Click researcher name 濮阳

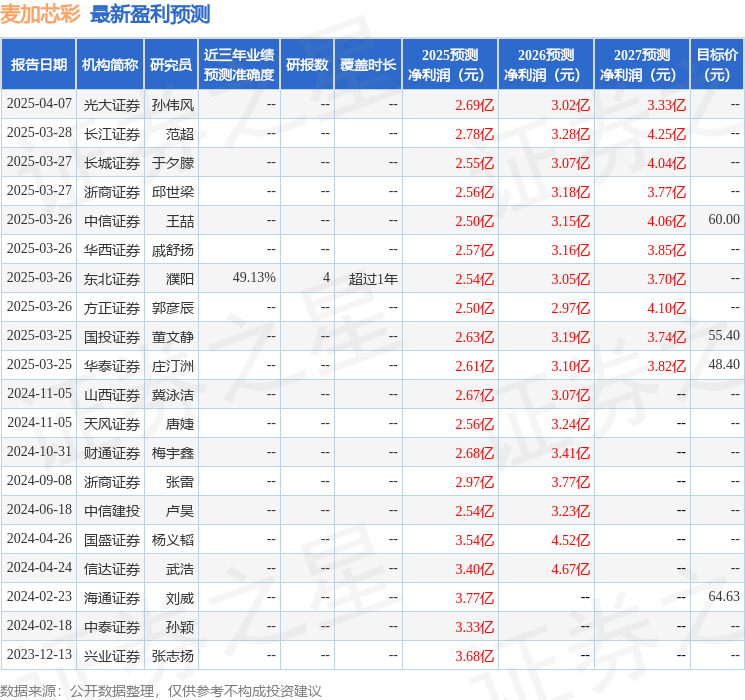point(180,279)
